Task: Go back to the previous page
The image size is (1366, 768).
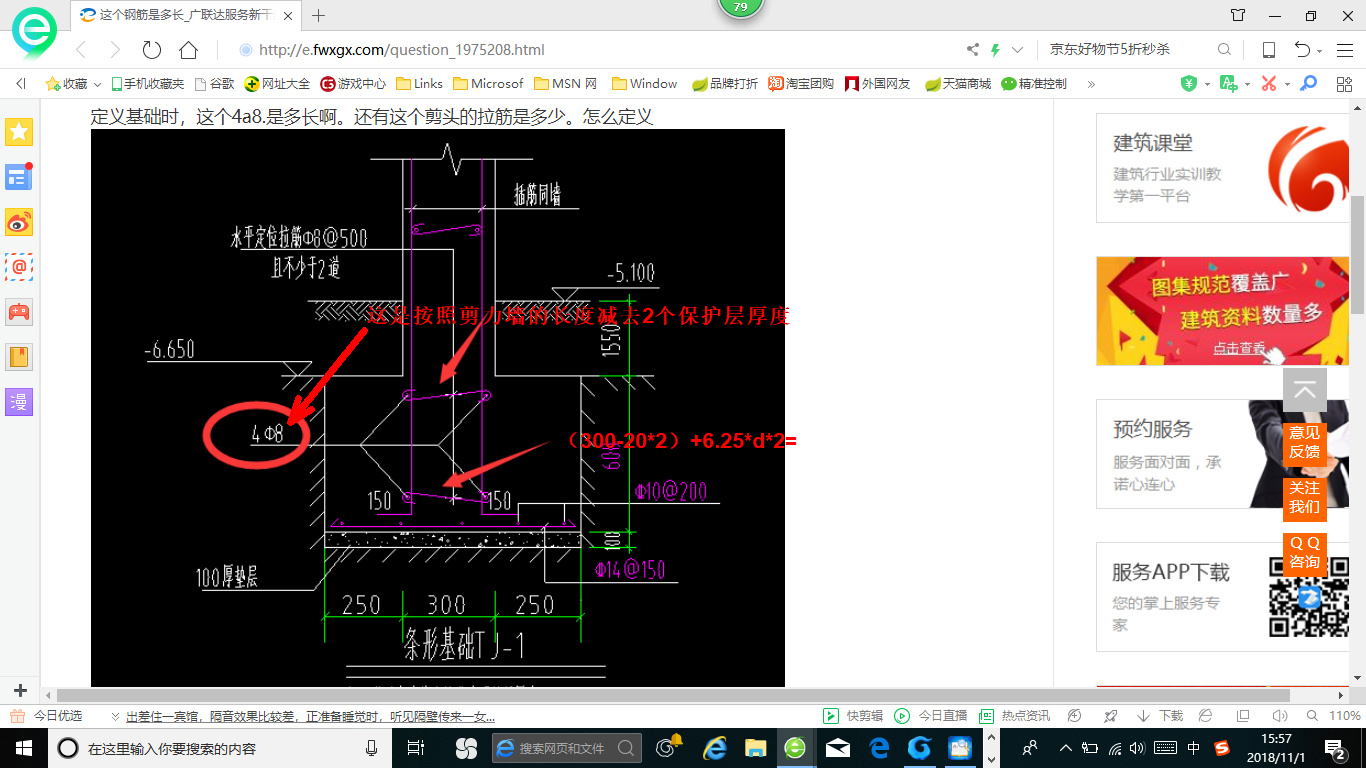Action: tap(82, 50)
